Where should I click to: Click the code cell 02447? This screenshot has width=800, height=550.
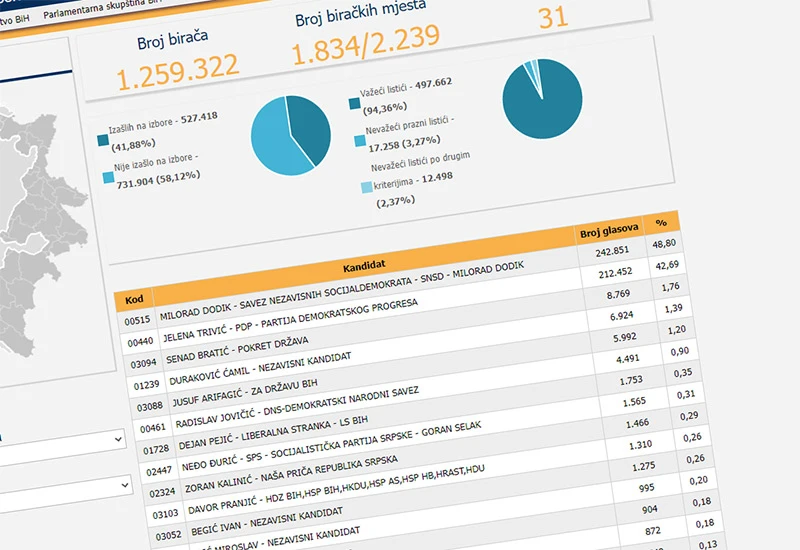click(x=159, y=471)
